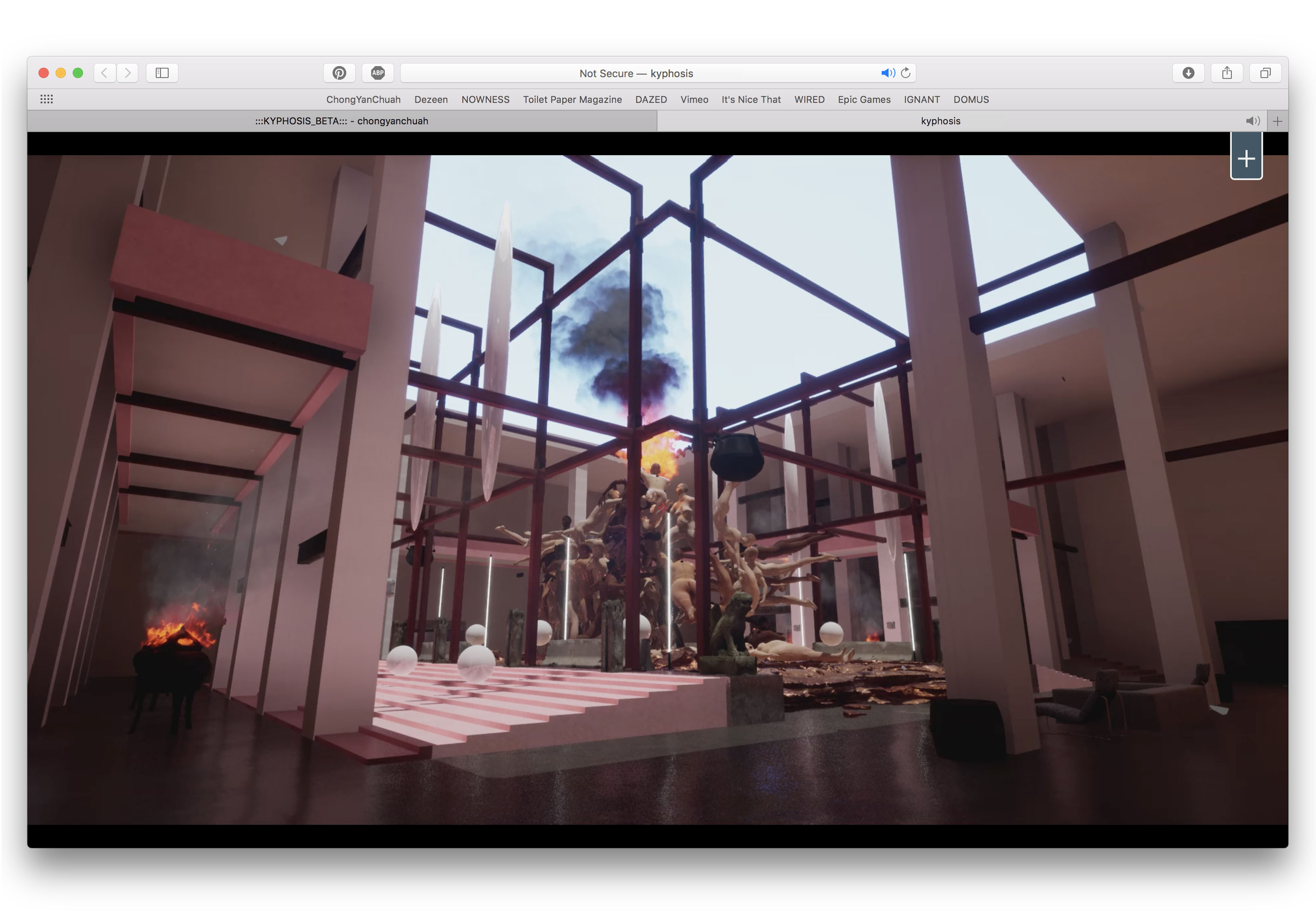Click the Pinterest extension icon
1316x917 pixels.
339,73
